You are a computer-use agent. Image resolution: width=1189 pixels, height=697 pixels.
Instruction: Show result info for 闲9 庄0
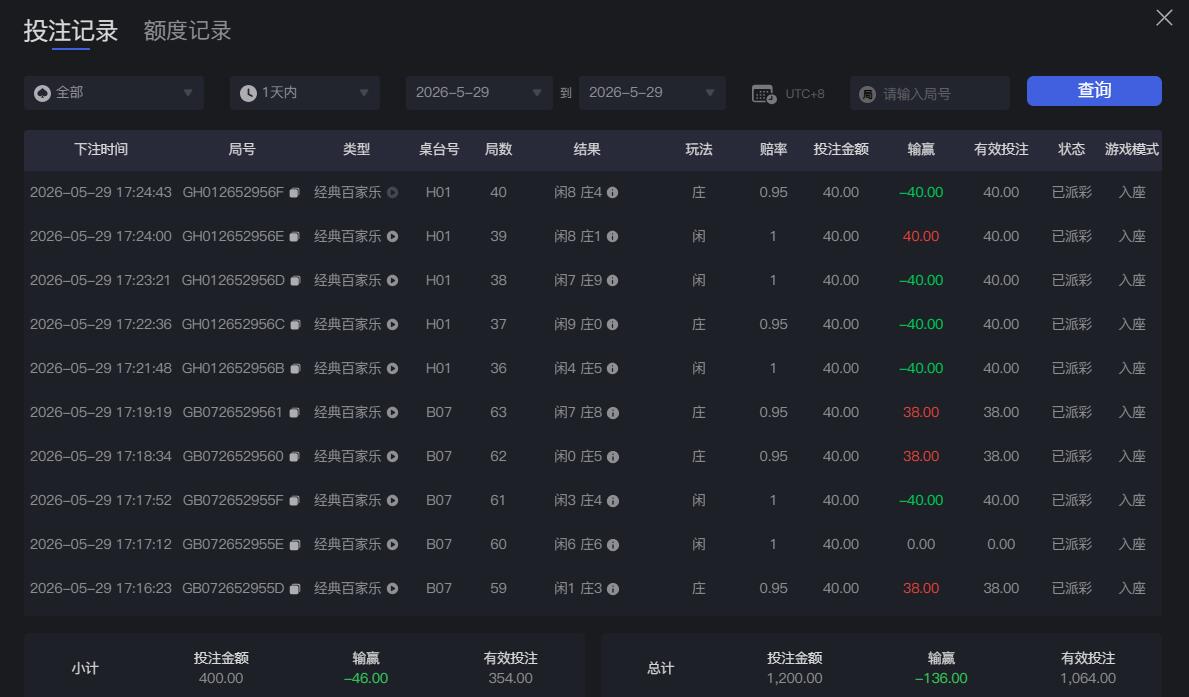[x=613, y=325]
